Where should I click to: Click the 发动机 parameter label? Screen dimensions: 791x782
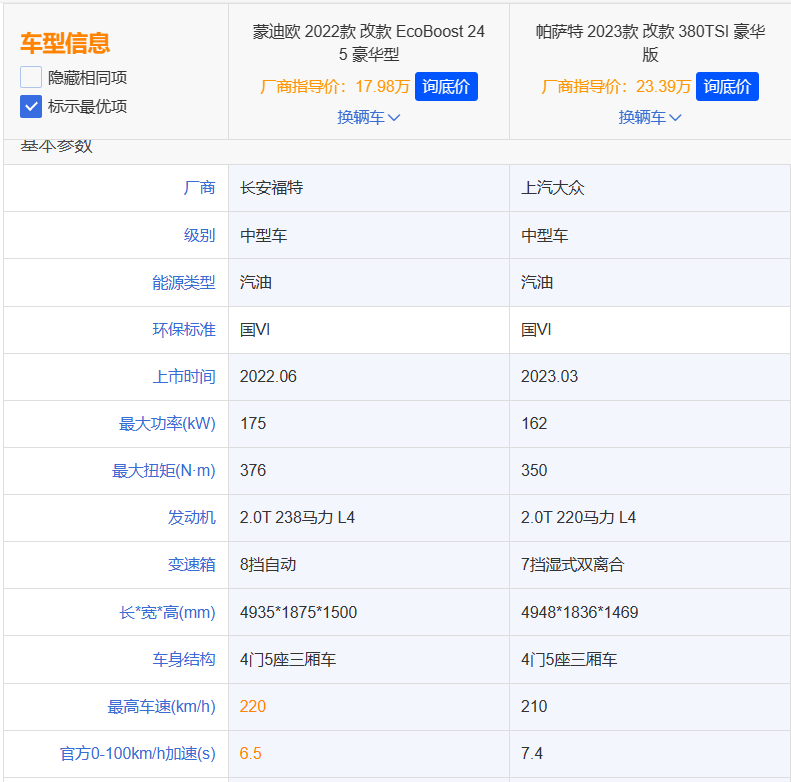[191, 517]
